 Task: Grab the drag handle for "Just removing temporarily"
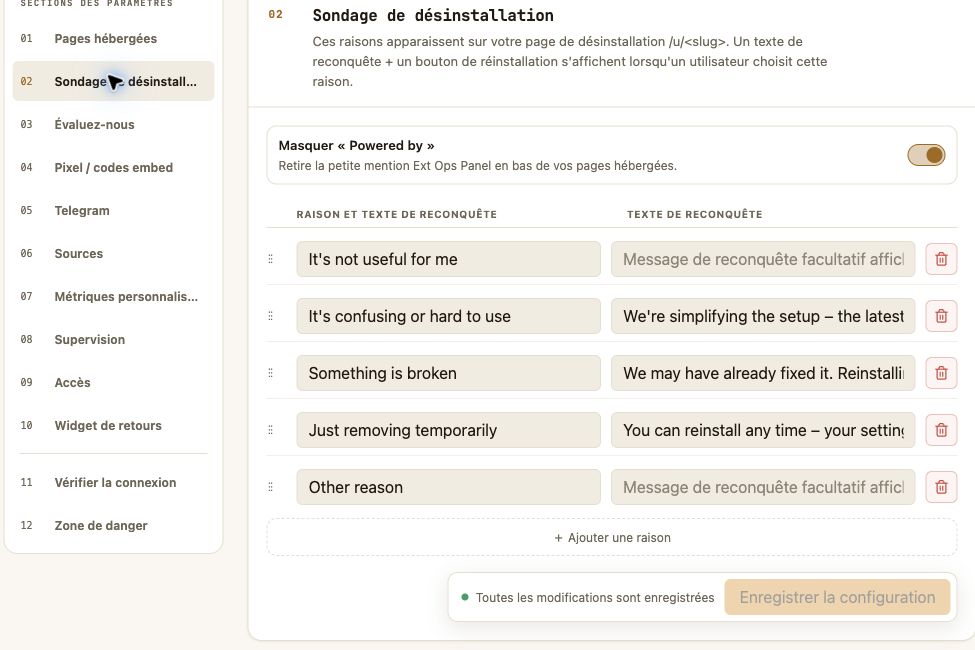270,430
